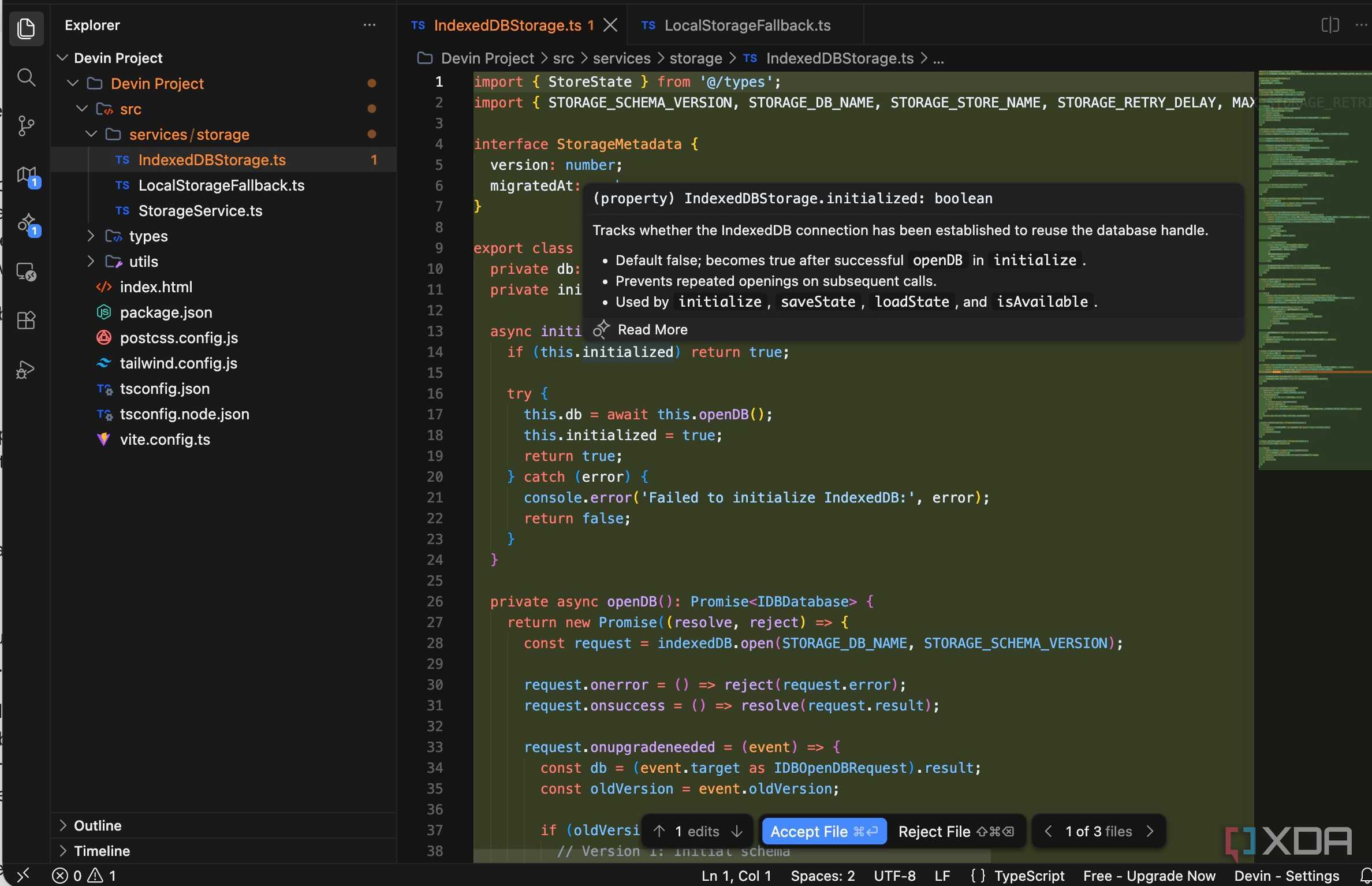Click the remote window icon in status bar
Image resolution: width=1372 pixels, height=886 pixels.
(22, 875)
